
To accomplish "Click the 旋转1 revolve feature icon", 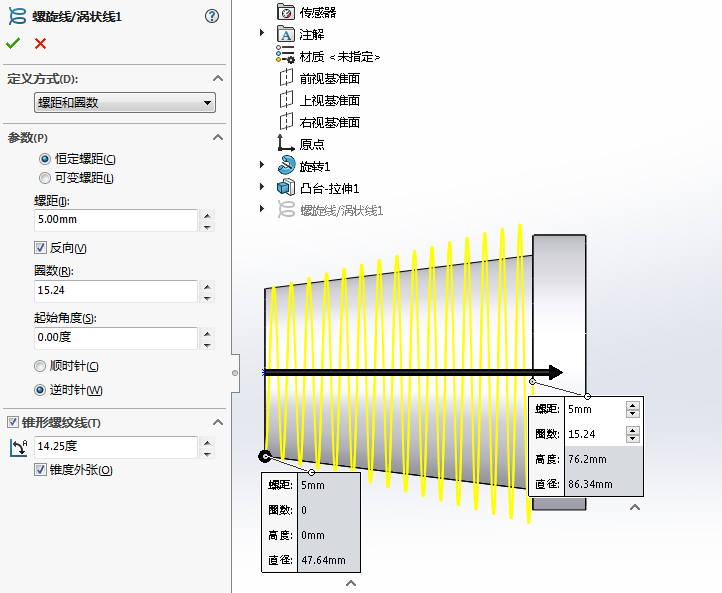I will coord(286,166).
